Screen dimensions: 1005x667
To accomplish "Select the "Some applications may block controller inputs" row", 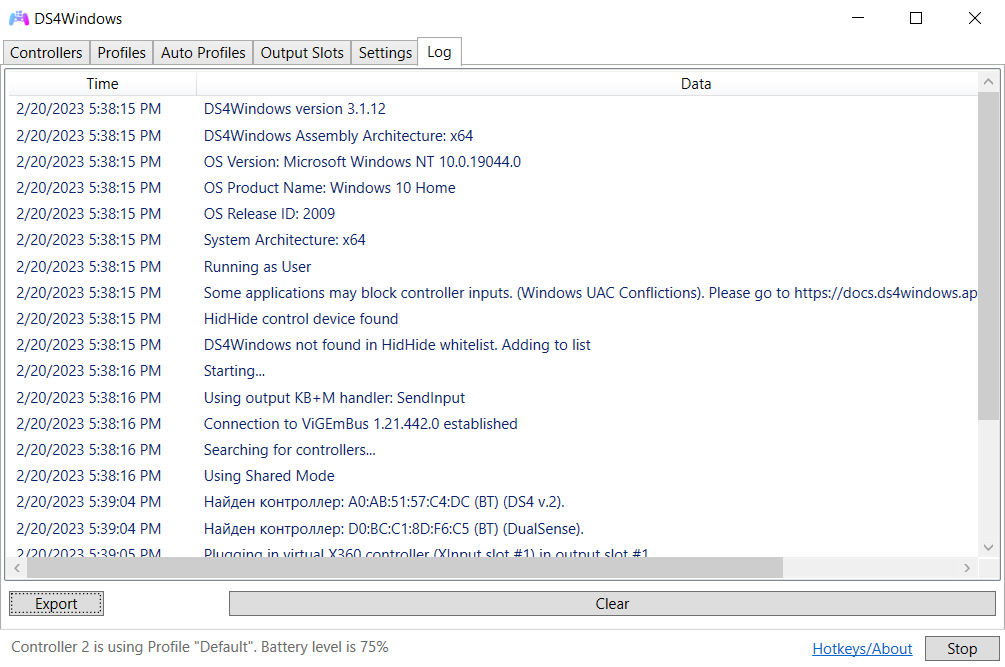I will pyautogui.click(x=493, y=293).
